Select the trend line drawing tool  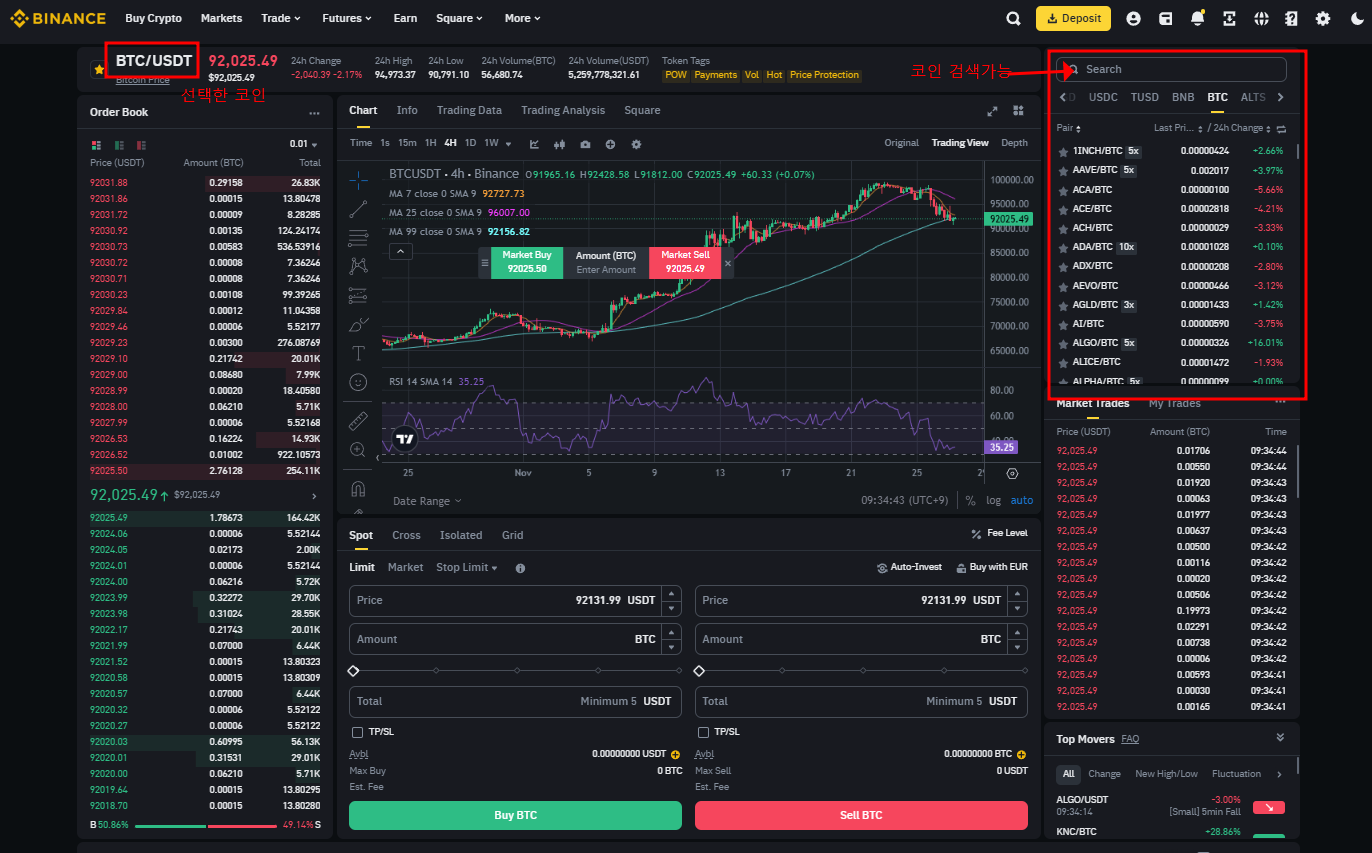(x=359, y=209)
